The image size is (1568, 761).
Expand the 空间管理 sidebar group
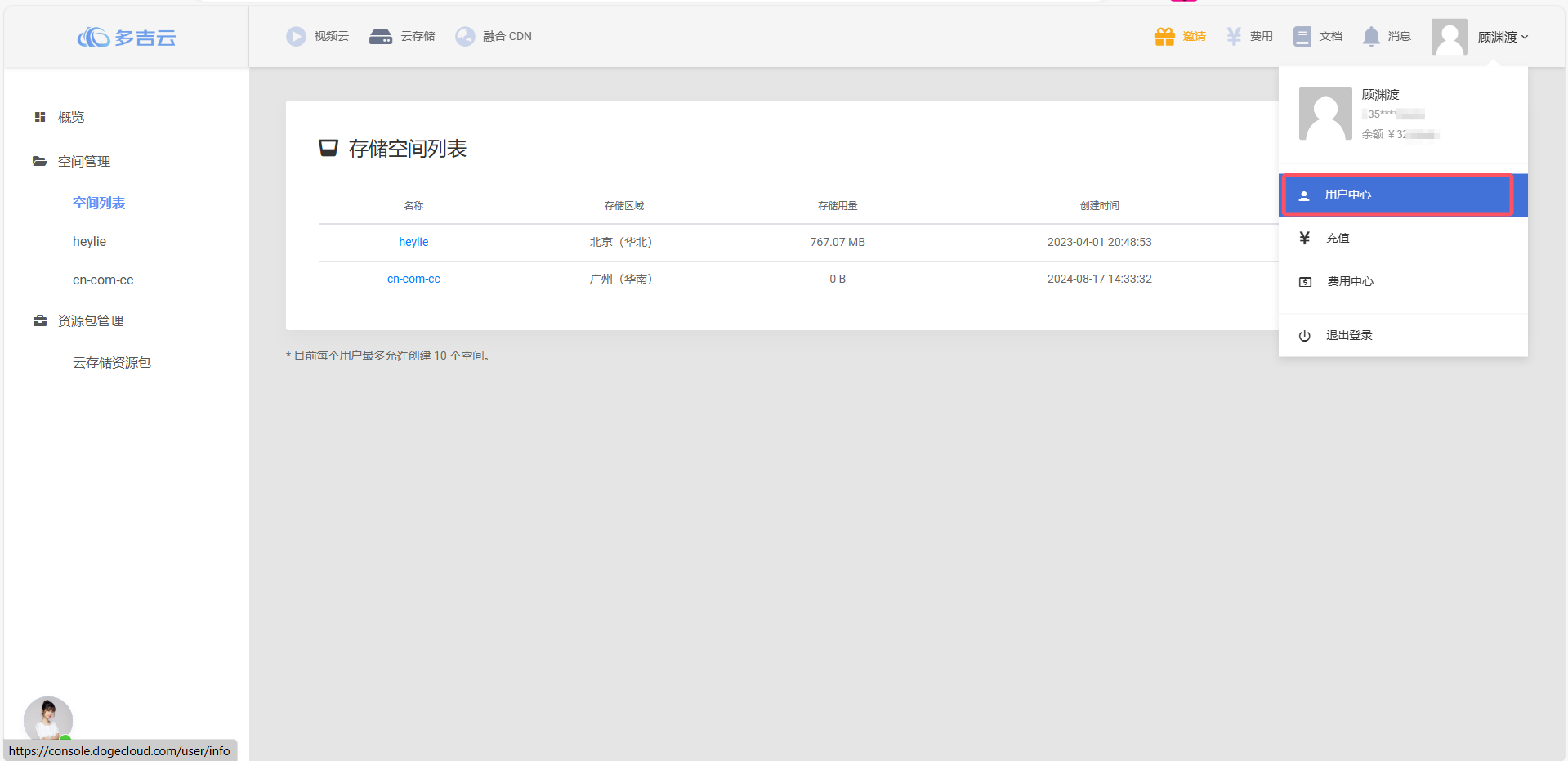pos(83,161)
